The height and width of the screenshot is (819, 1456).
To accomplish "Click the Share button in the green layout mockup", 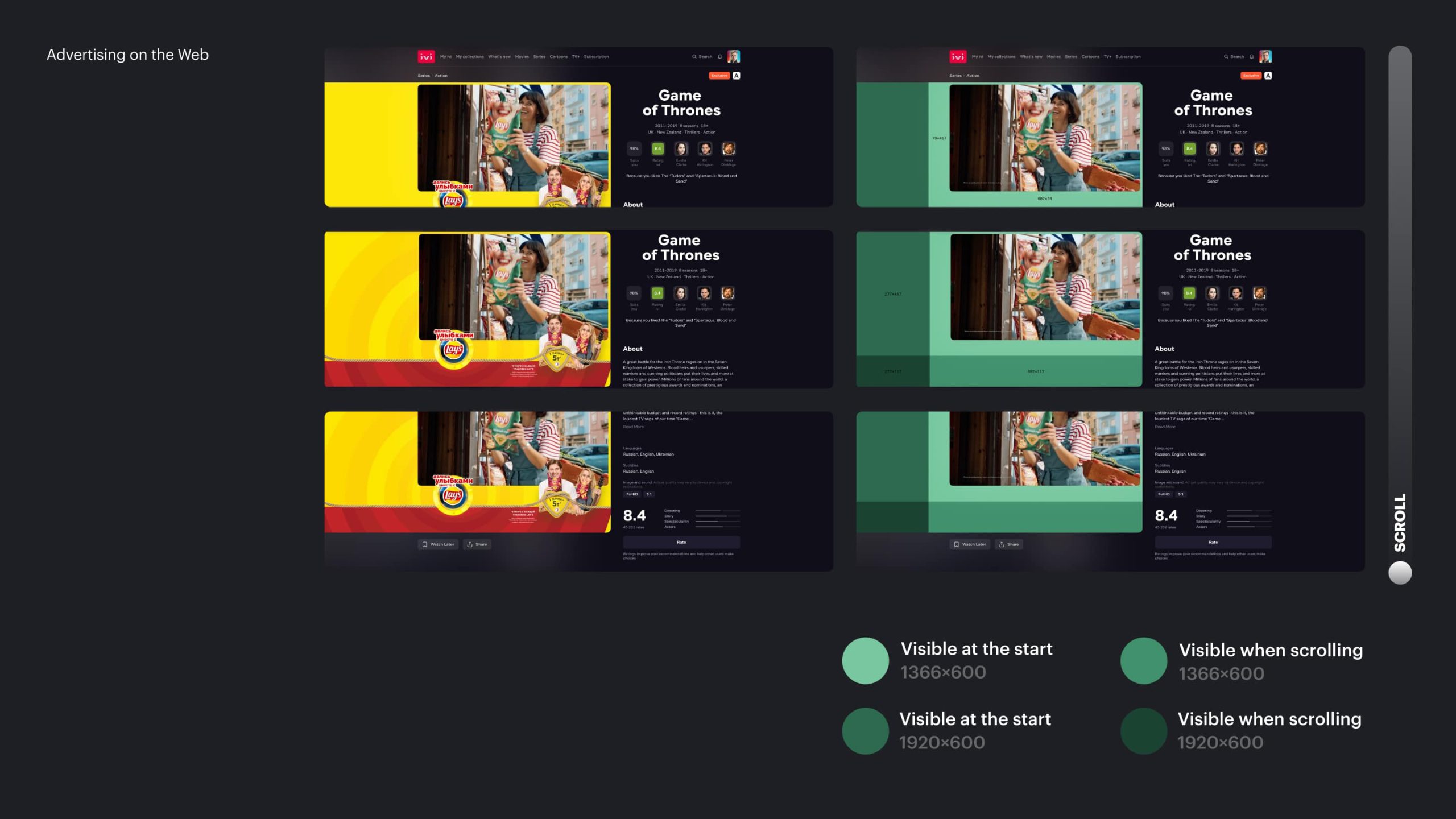I will pyautogui.click(x=1008, y=544).
